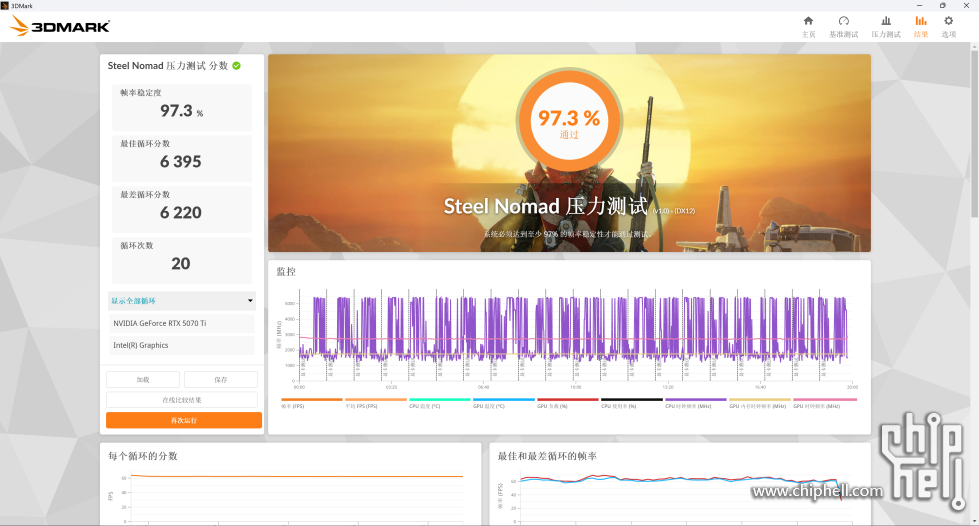Screen dimensions: 979x526
Task: Toggle the CPU 温度 (°C) legend series
Action: (440, 403)
